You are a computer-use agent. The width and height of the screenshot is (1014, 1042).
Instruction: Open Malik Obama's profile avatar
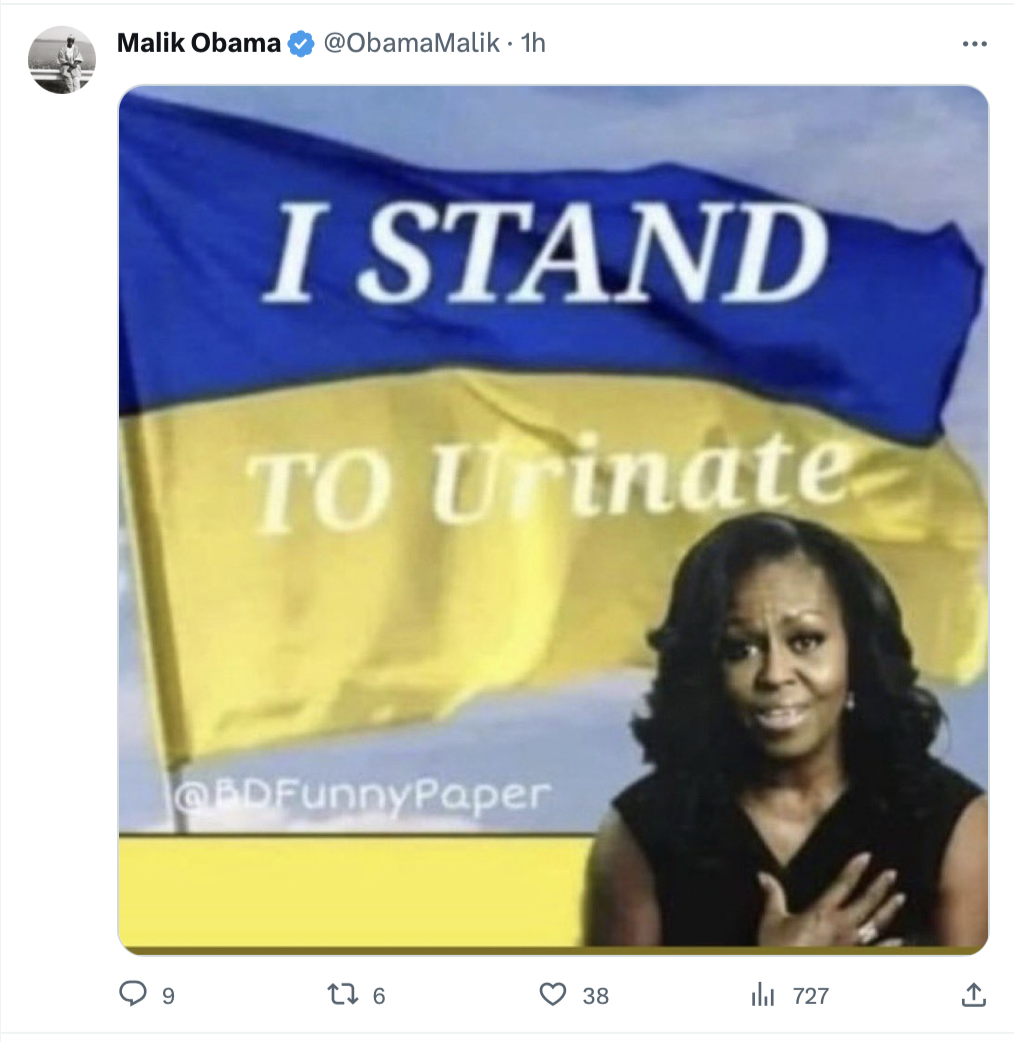pos(62,60)
